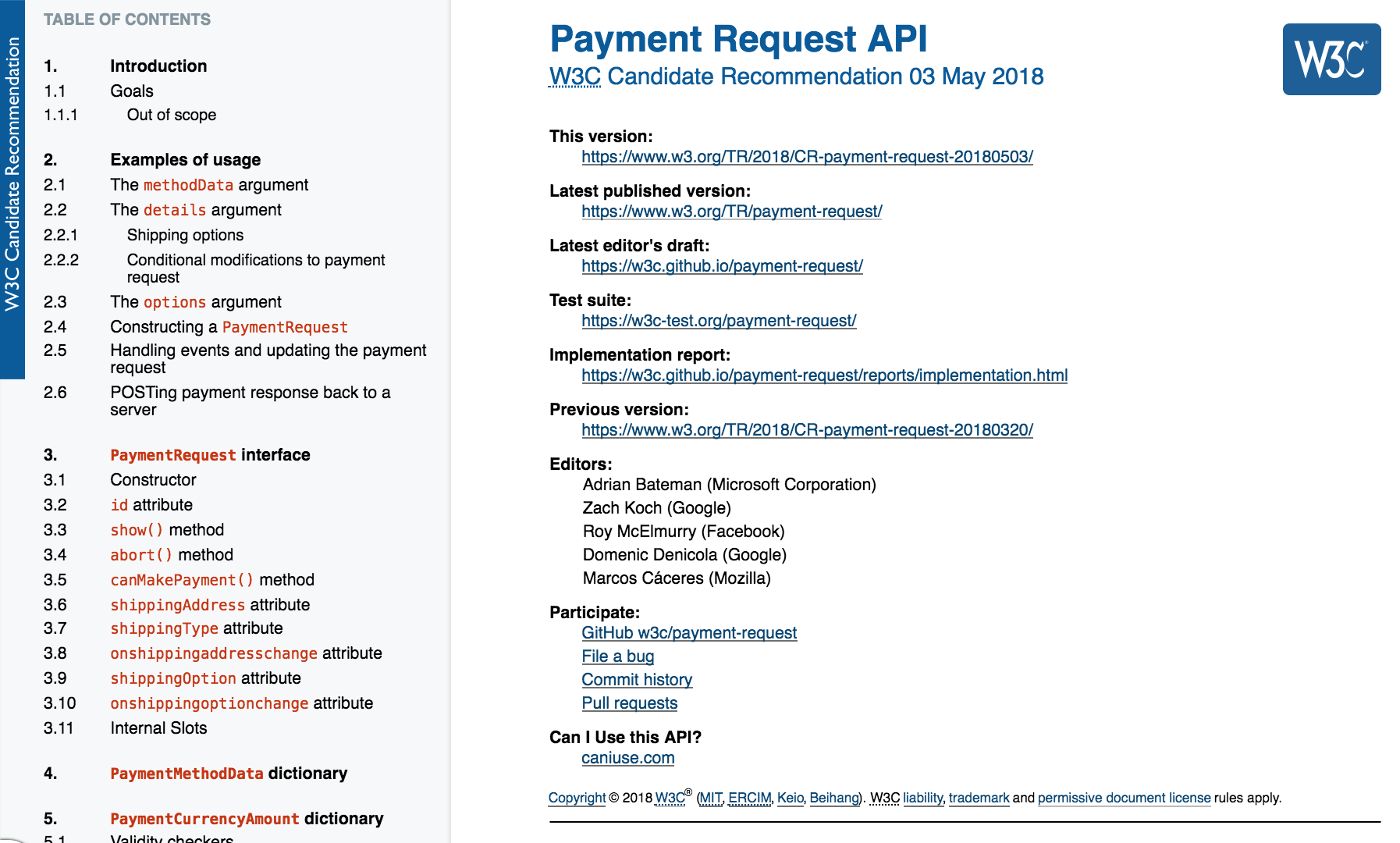The image size is (1400, 843).
Task: Go to id attribute section
Action: coord(151,505)
